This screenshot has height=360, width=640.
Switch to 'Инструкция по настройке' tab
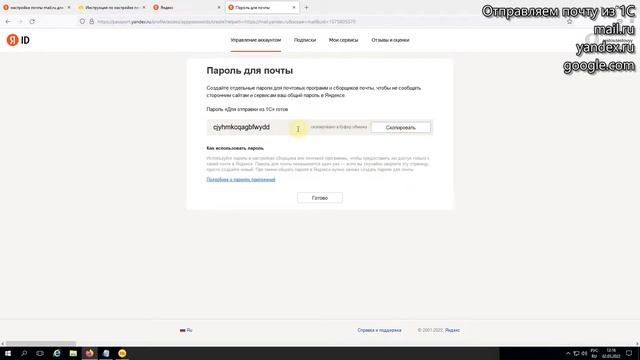tap(112, 7)
